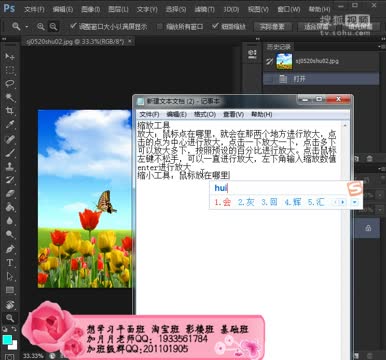
Task: Set history brush source for sj0520shu02.jpg snapshot
Action: (x=269, y=61)
